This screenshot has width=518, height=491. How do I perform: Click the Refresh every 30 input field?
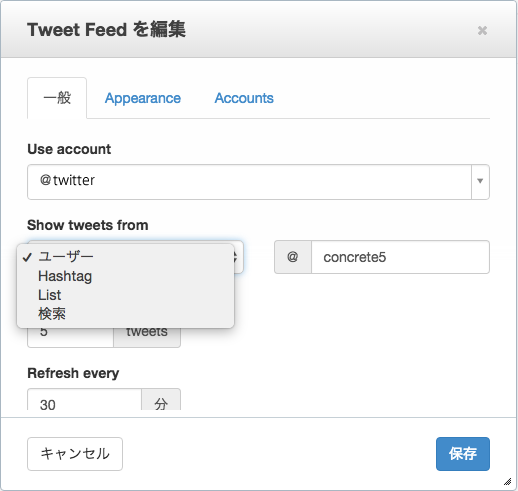click(x=84, y=400)
